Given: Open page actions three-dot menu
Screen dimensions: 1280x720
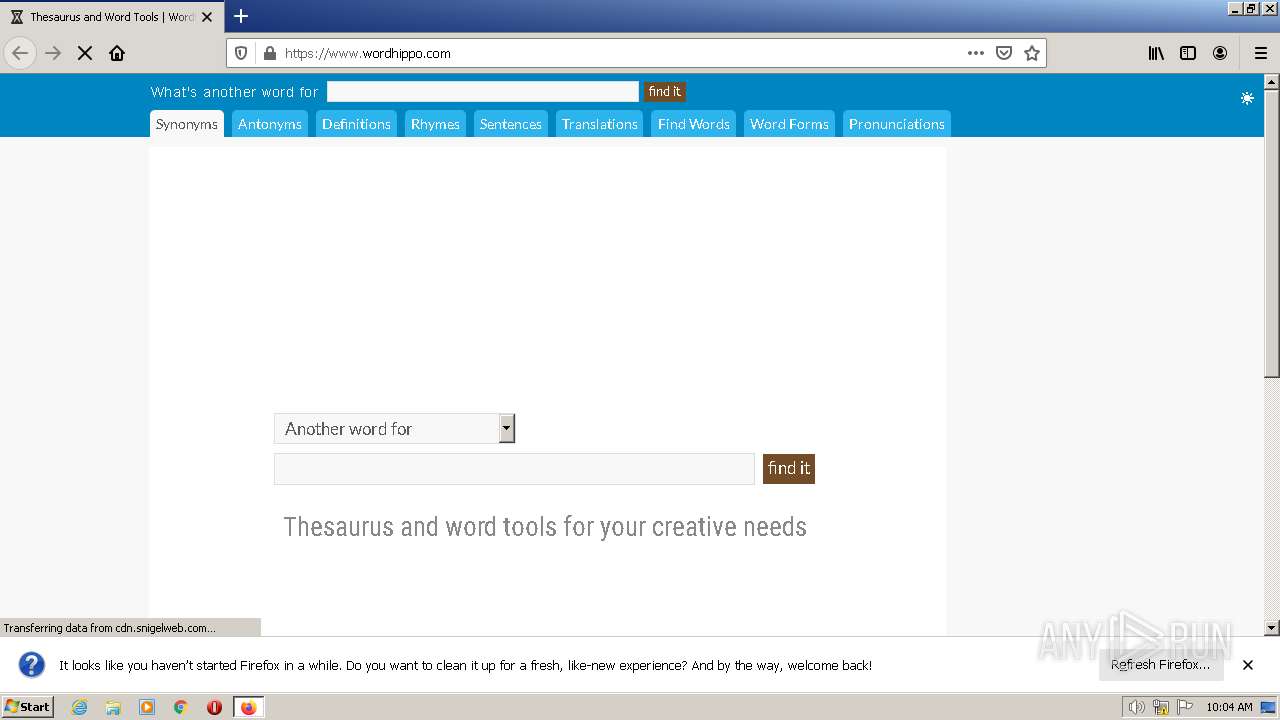Looking at the screenshot, I should 976,53.
